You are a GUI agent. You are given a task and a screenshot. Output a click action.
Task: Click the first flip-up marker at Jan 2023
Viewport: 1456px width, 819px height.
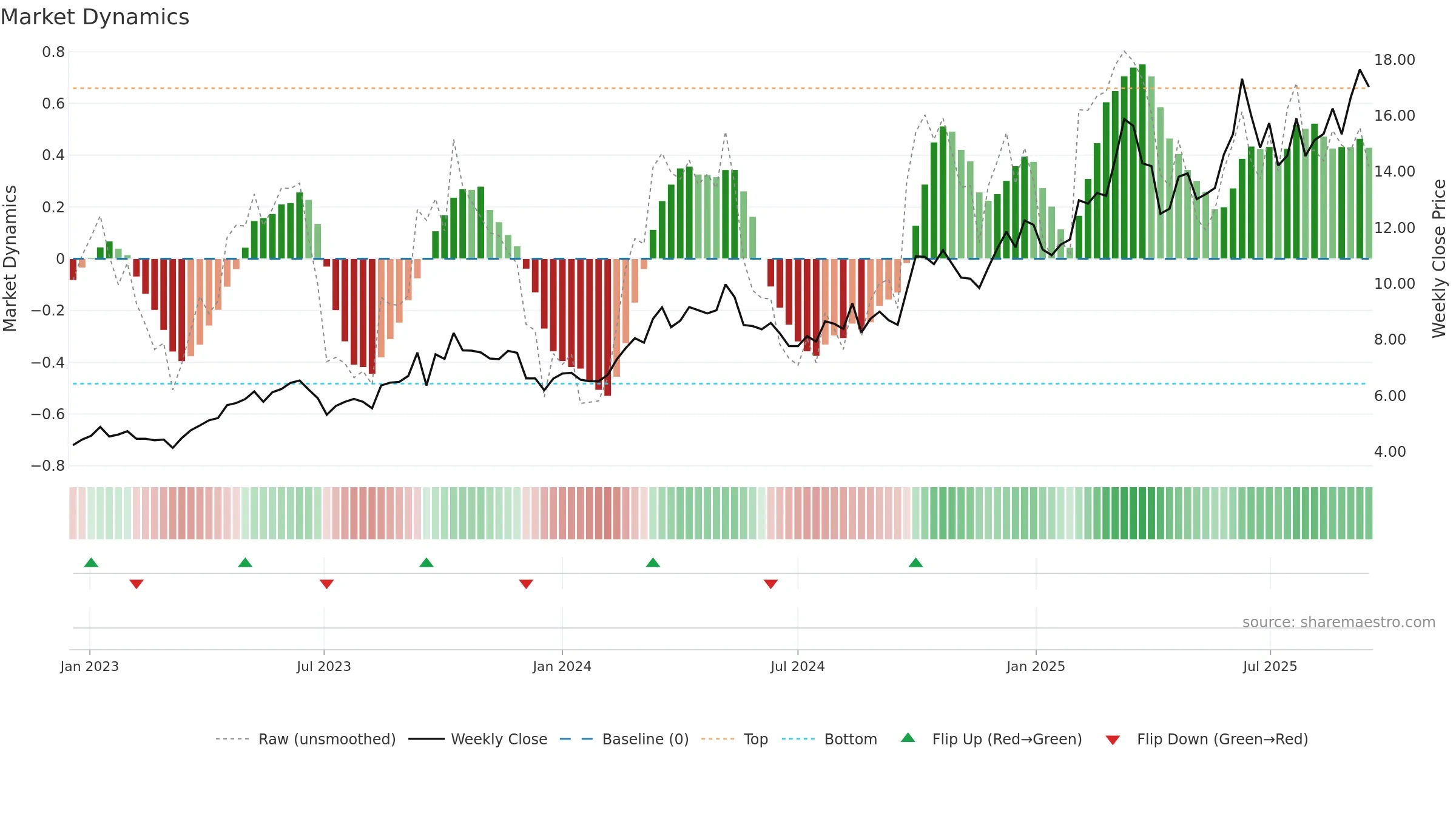[91, 562]
